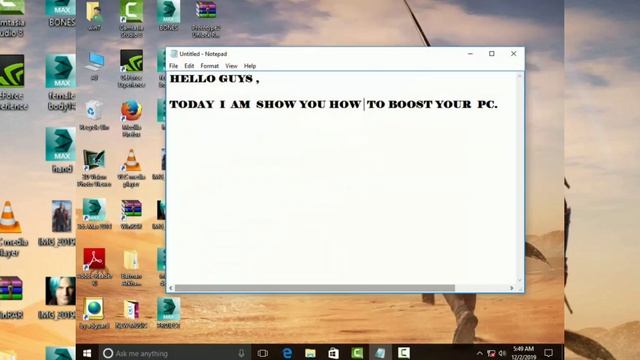
Task: Click the word "BOOST" in the Notepad text
Action: pos(410,104)
